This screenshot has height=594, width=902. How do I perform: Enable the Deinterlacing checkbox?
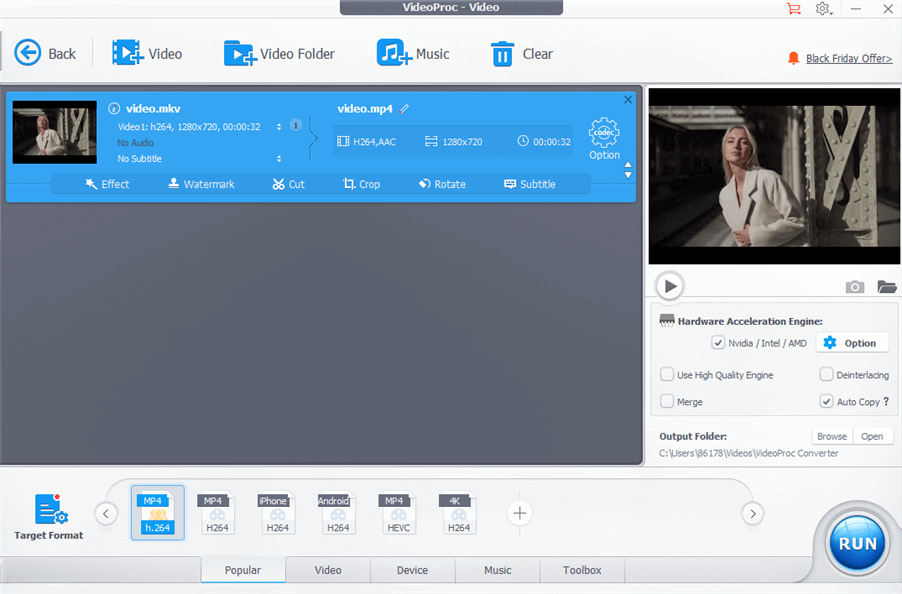(826, 374)
